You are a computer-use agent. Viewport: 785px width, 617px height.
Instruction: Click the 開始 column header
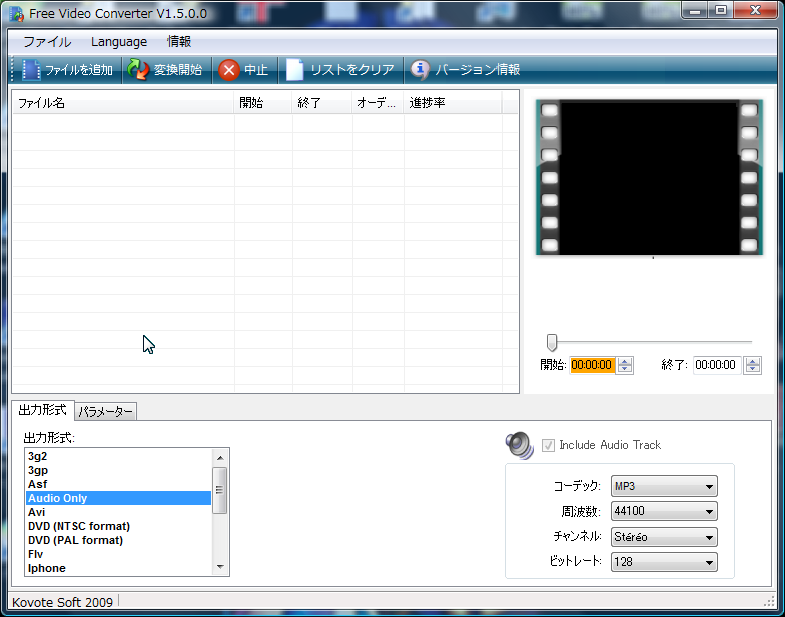point(263,103)
